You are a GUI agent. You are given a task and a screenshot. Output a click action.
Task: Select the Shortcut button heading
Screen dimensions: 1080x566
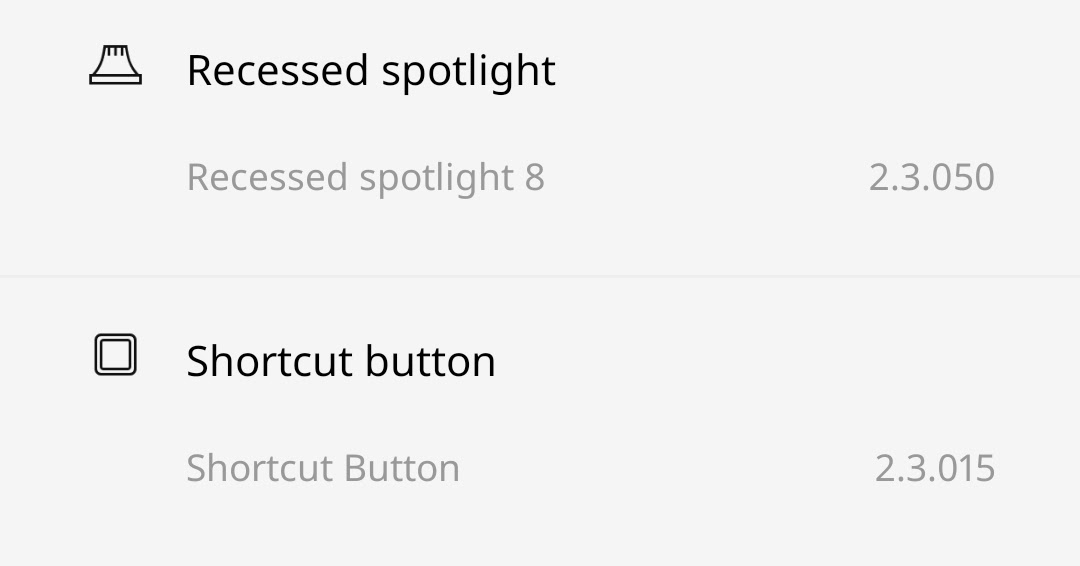(341, 361)
